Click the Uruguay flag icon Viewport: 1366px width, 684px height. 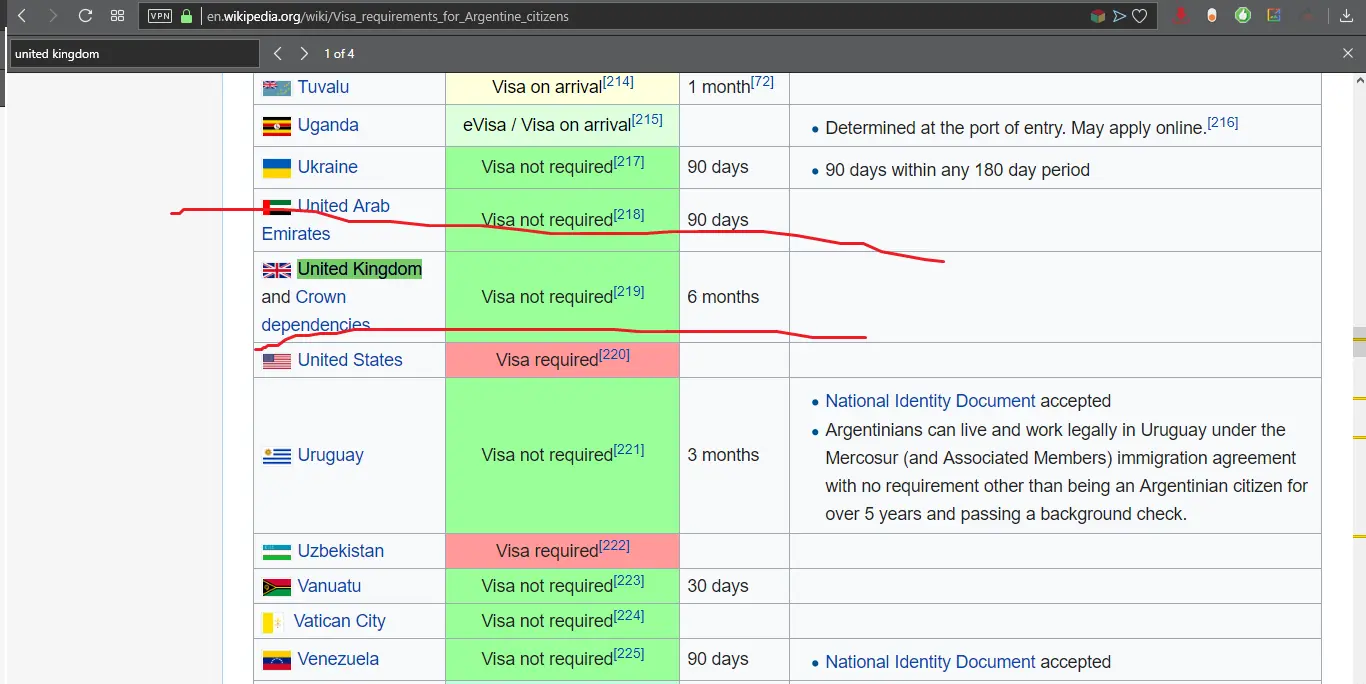click(x=277, y=456)
